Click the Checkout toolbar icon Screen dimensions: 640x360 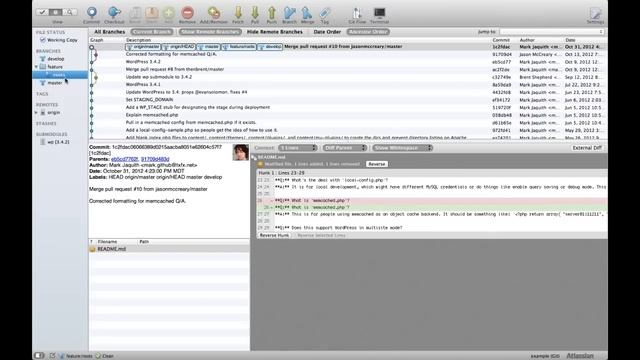114,13
